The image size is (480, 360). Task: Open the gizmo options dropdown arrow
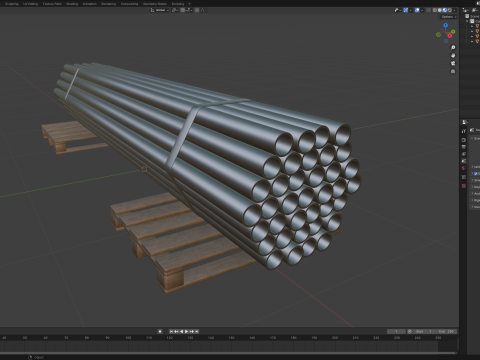tap(410, 10)
